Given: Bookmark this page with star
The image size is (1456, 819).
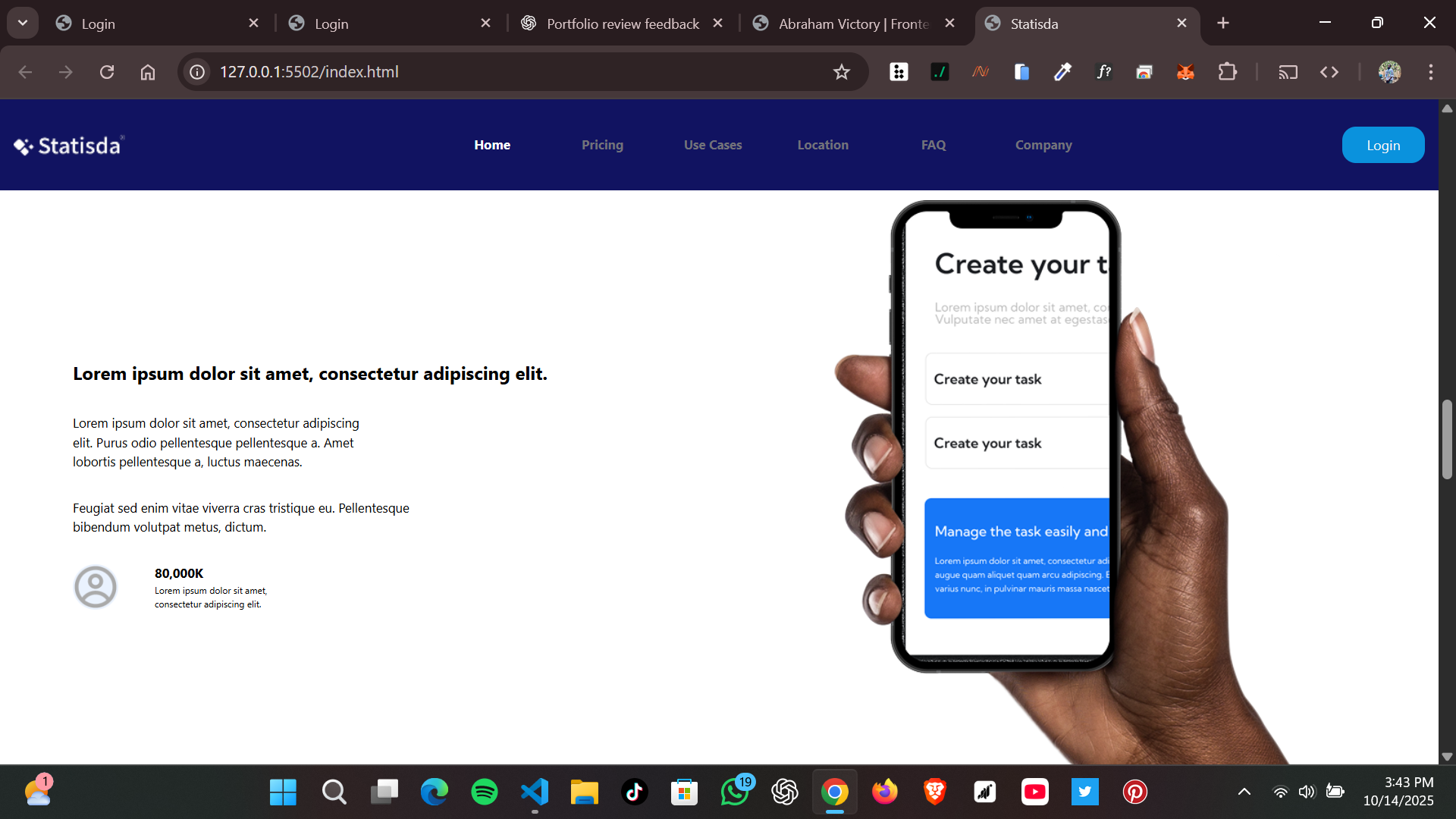Looking at the screenshot, I should [842, 72].
